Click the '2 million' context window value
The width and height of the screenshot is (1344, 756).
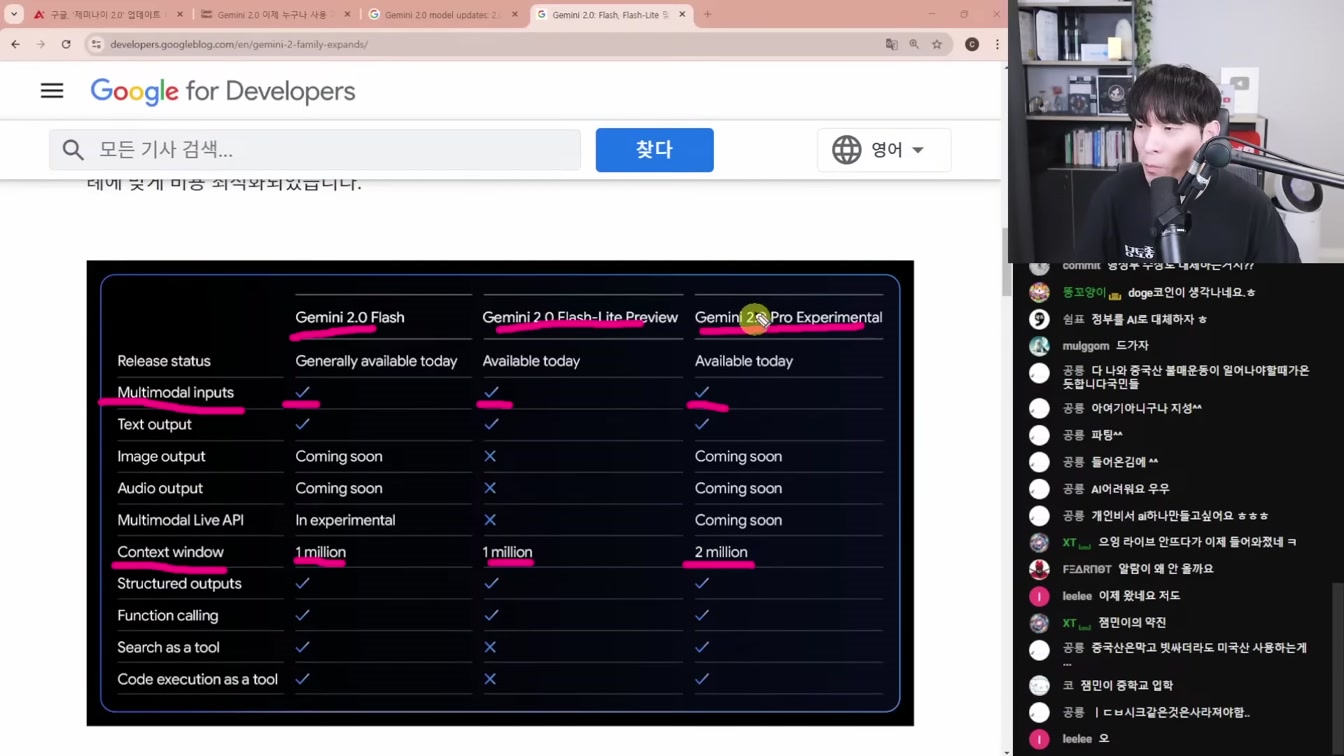pyautogui.click(x=721, y=552)
